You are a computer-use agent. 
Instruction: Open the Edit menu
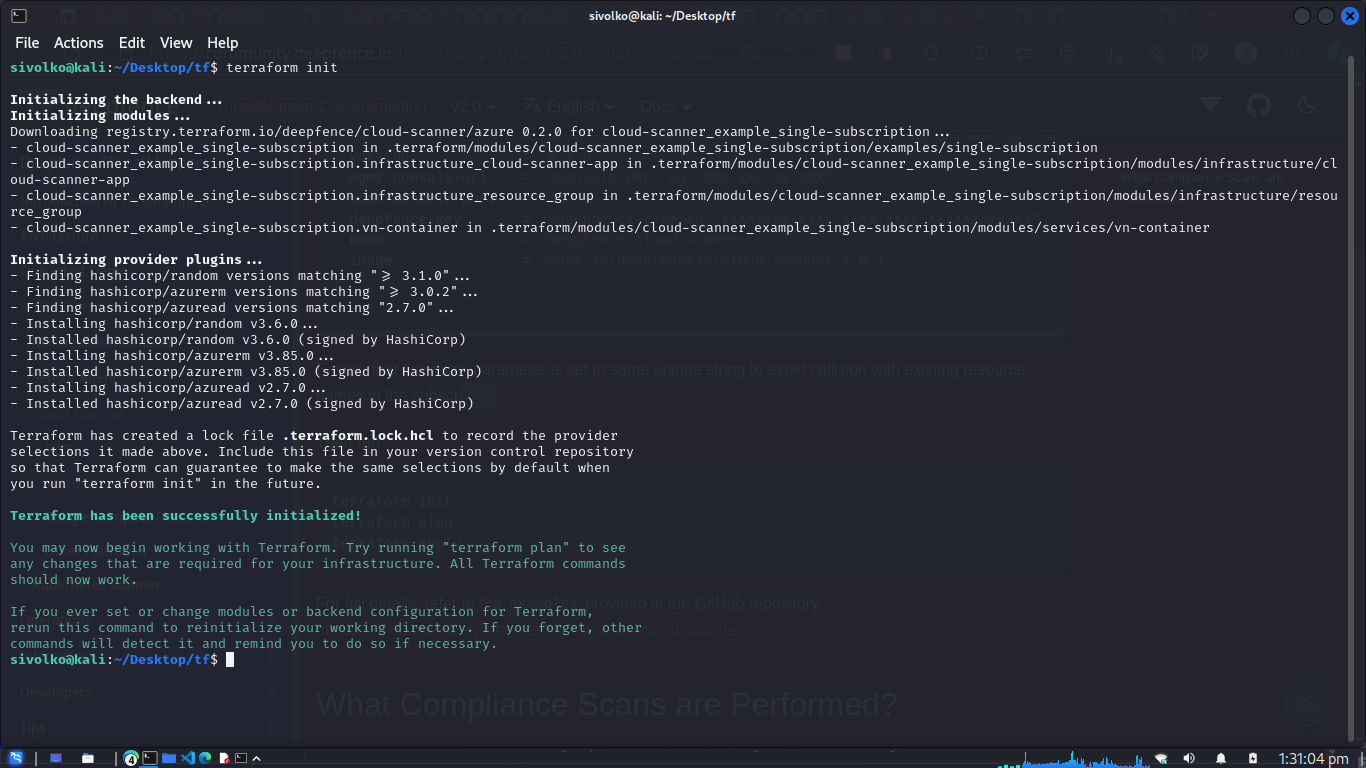click(x=132, y=42)
